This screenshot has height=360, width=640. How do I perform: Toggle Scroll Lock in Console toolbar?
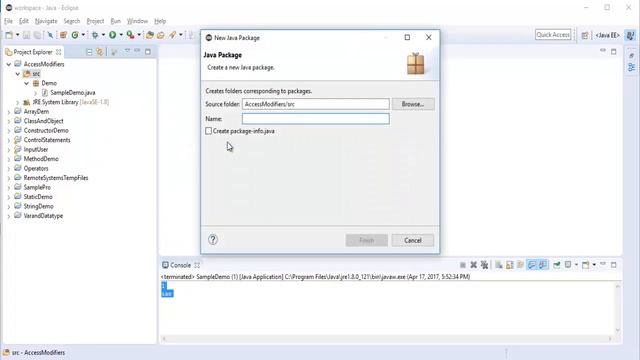pyautogui.click(x=510, y=265)
